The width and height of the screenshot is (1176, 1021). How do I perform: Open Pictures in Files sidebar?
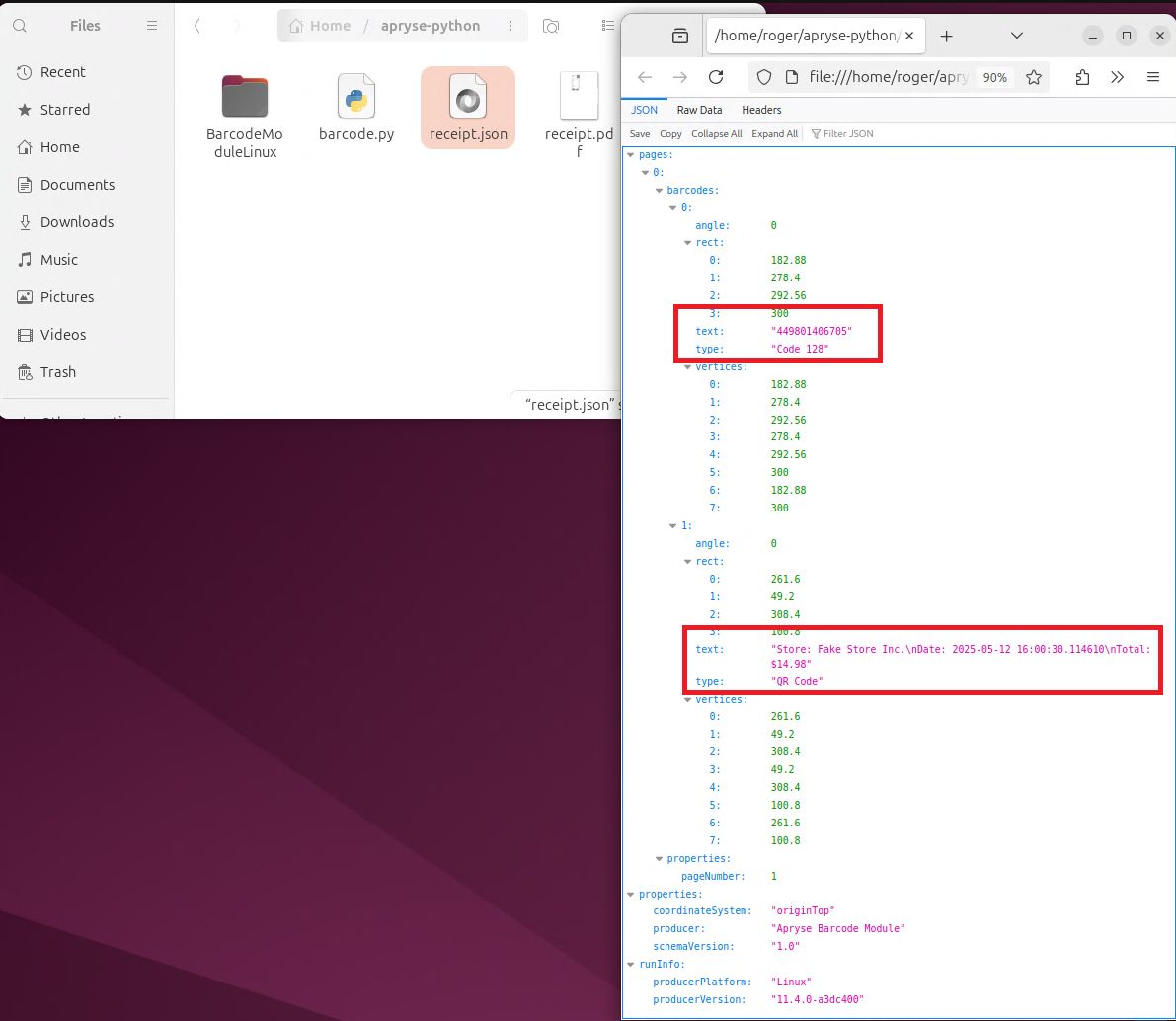coord(87,297)
